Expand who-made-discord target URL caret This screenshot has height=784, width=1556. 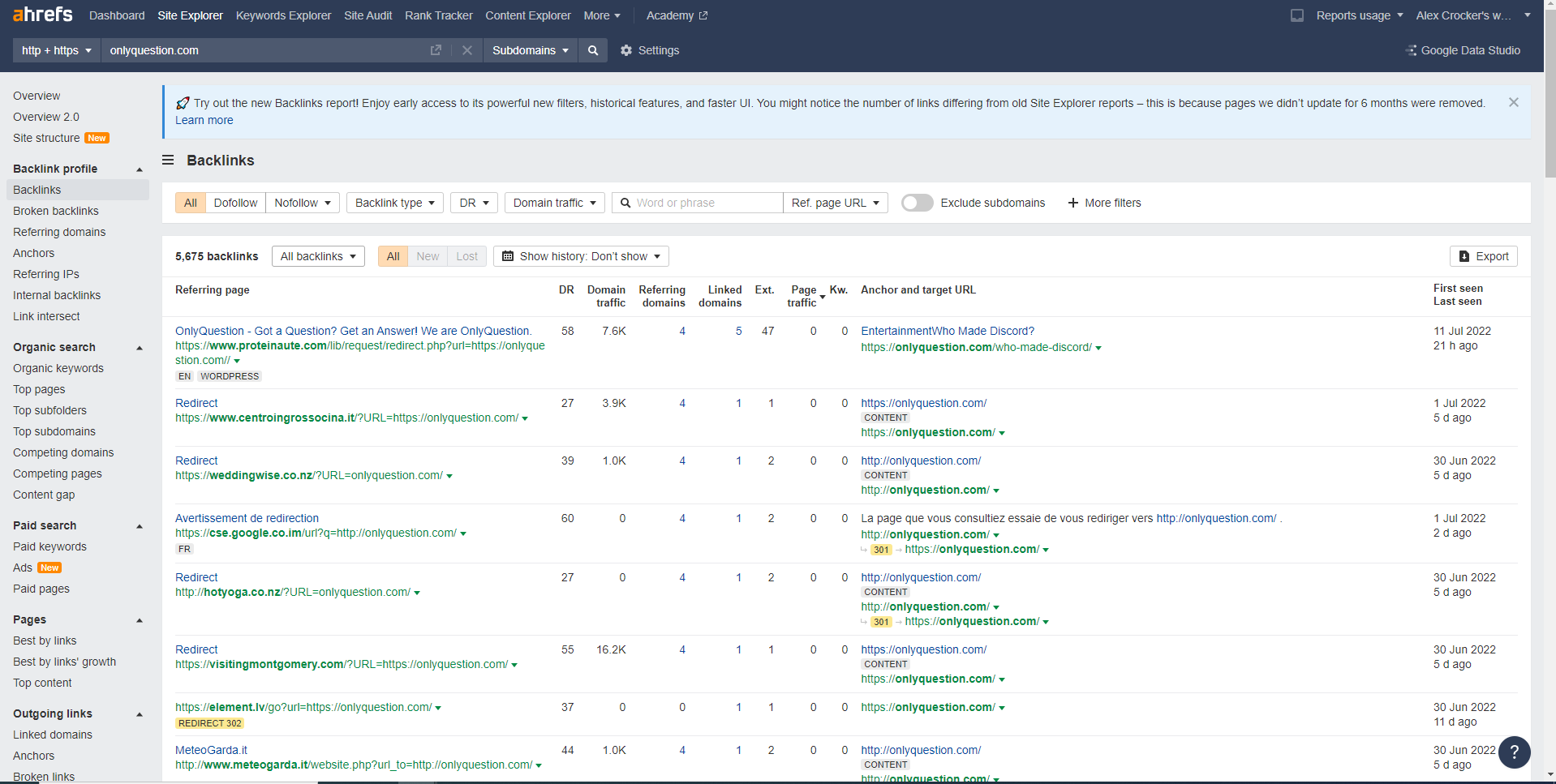point(1098,348)
